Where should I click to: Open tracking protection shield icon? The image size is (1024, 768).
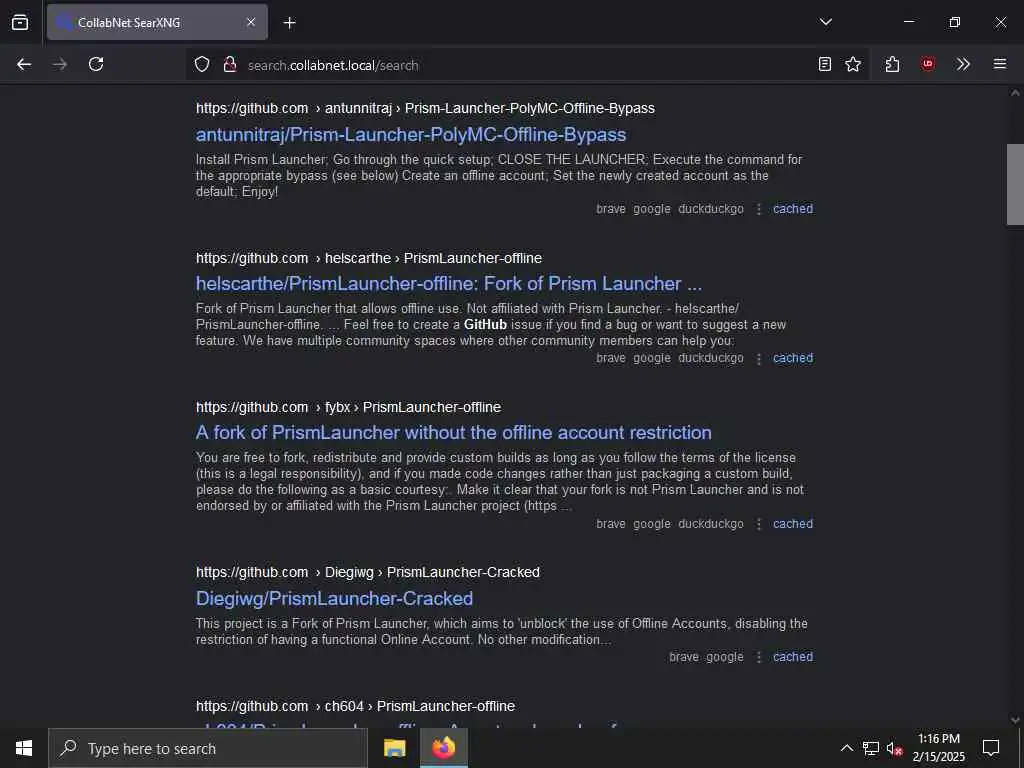click(x=202, y=65)
